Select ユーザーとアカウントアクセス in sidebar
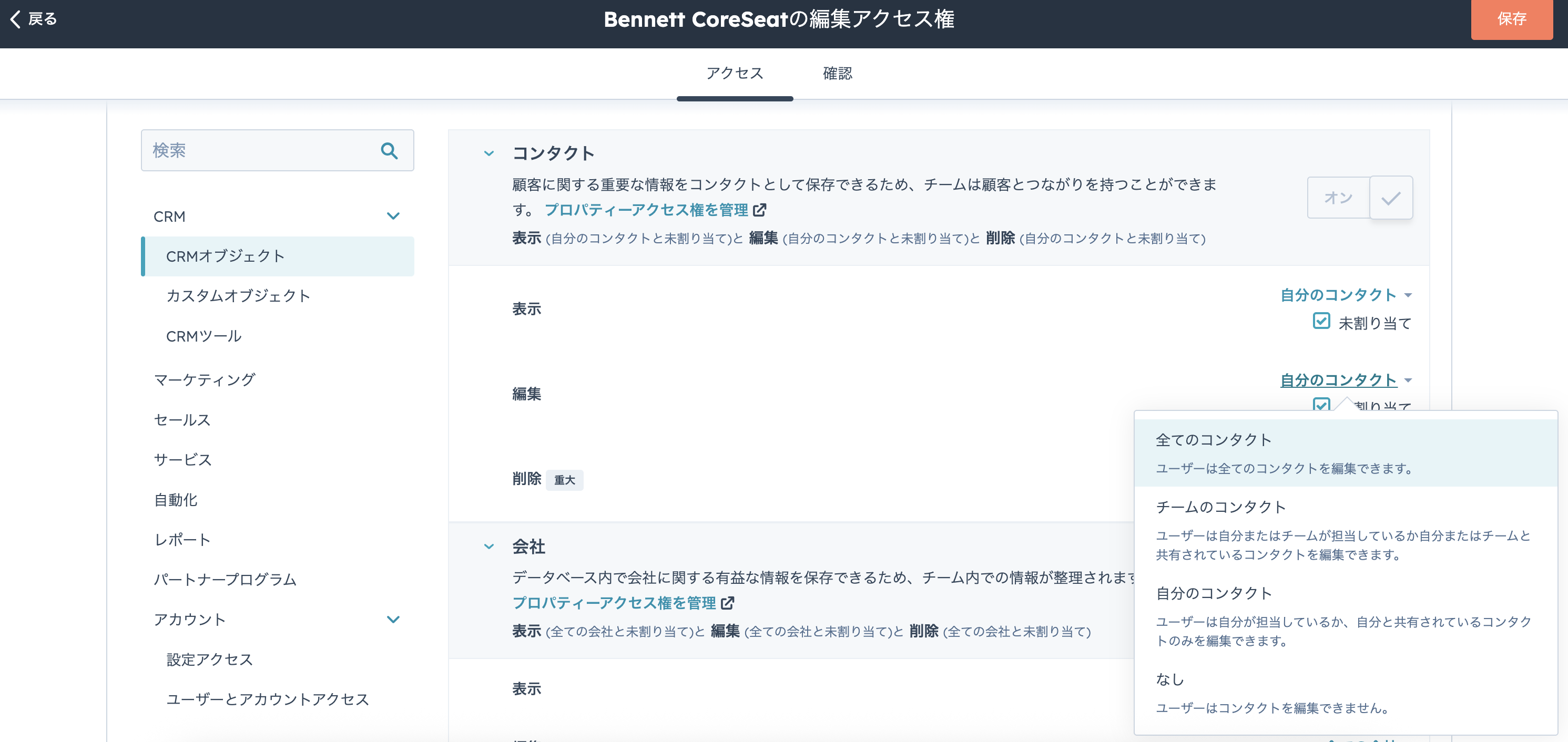Image resolution: width=1568 pixels, height=742 pixels. pyautogui.click(x=268, y=699)
